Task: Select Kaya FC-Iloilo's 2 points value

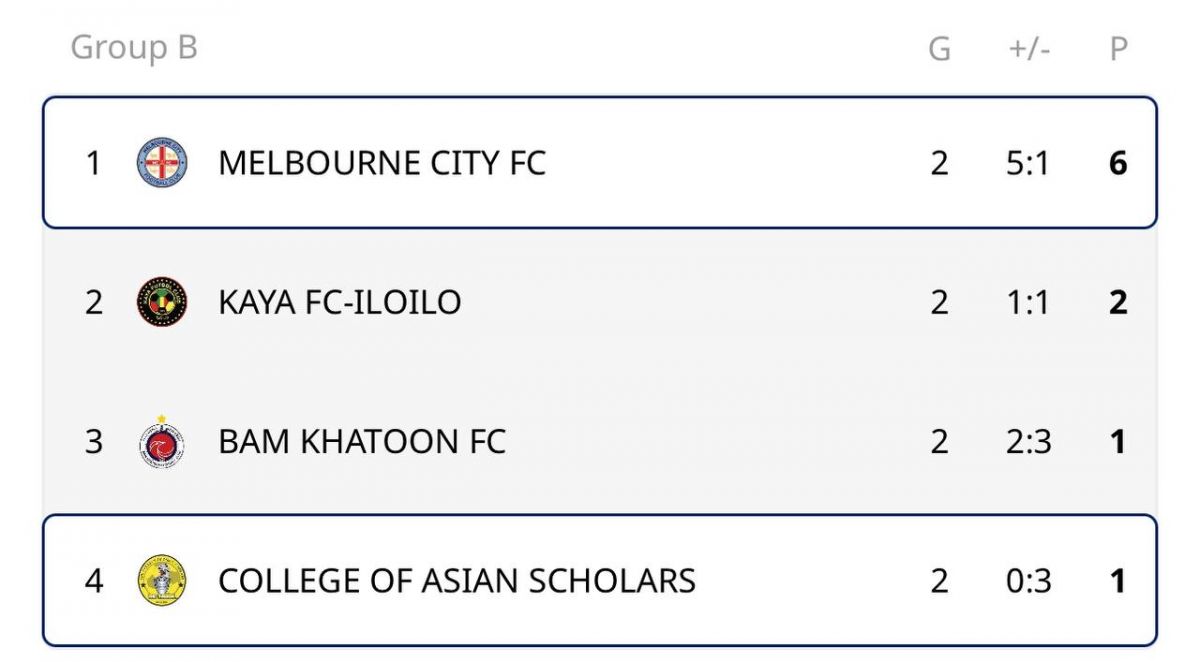Action: 1119,301
